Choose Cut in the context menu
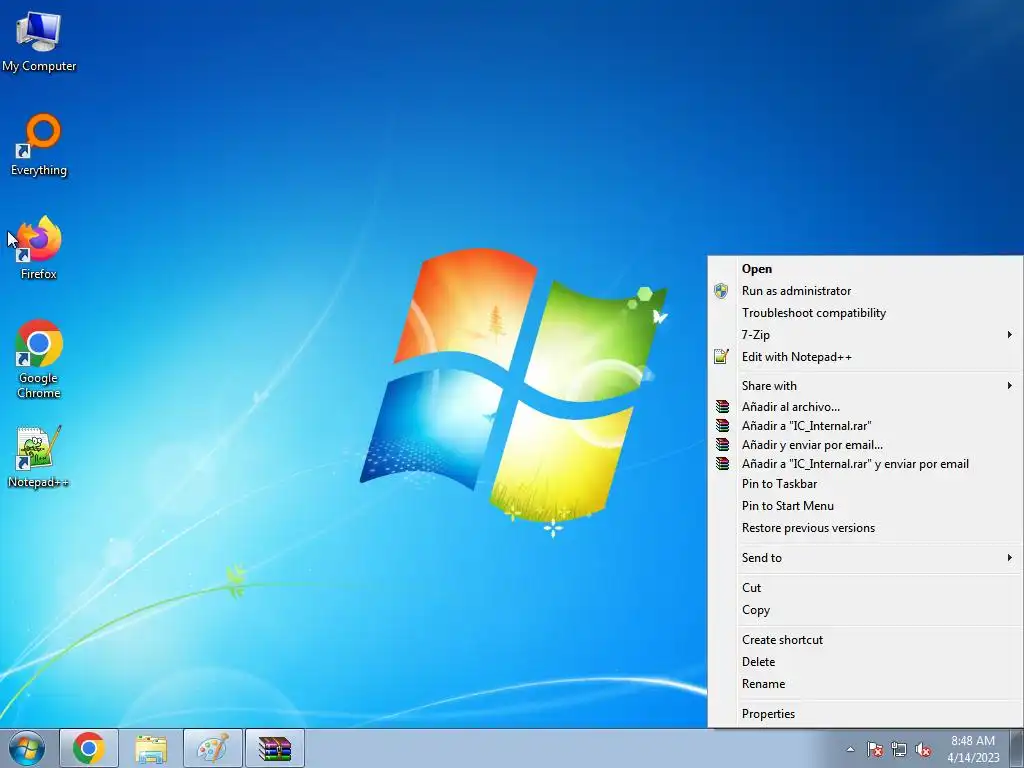Viewport: 1024px width, 768px height. (865, 588)
